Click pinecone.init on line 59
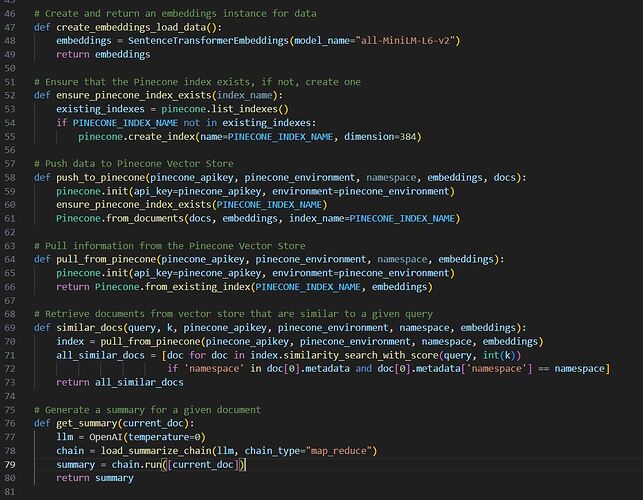The height and width of the screenshot is (500, 643). coord(92,191)
